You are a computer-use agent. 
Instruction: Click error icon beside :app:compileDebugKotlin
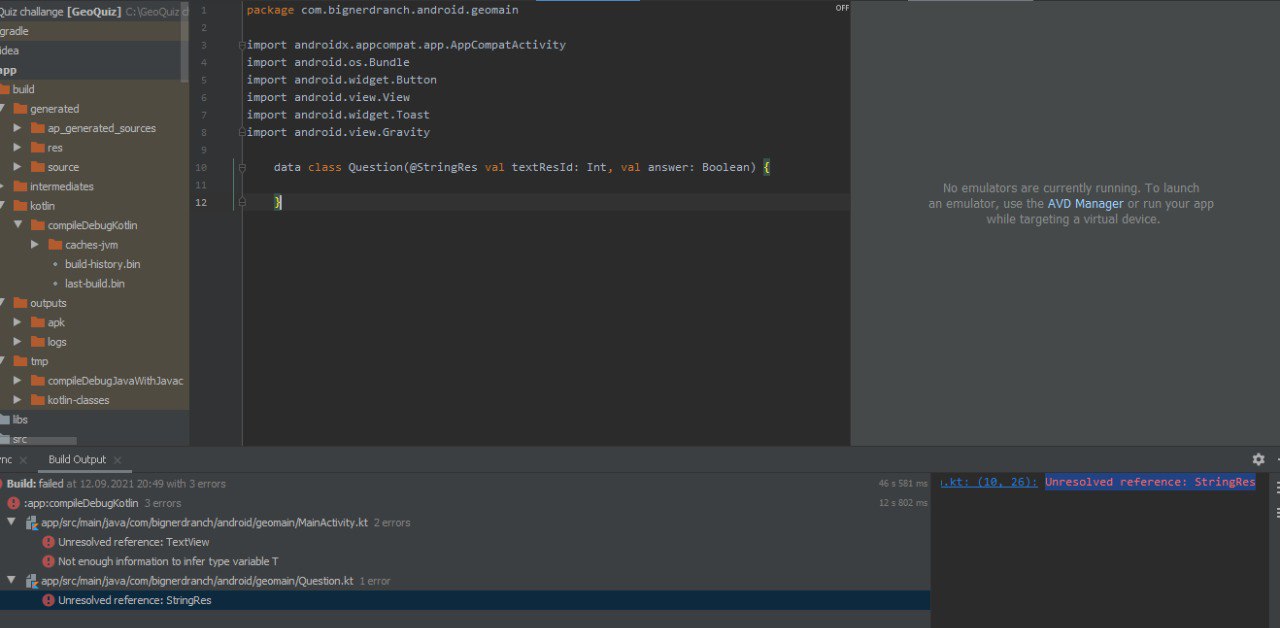click(13, 503)
